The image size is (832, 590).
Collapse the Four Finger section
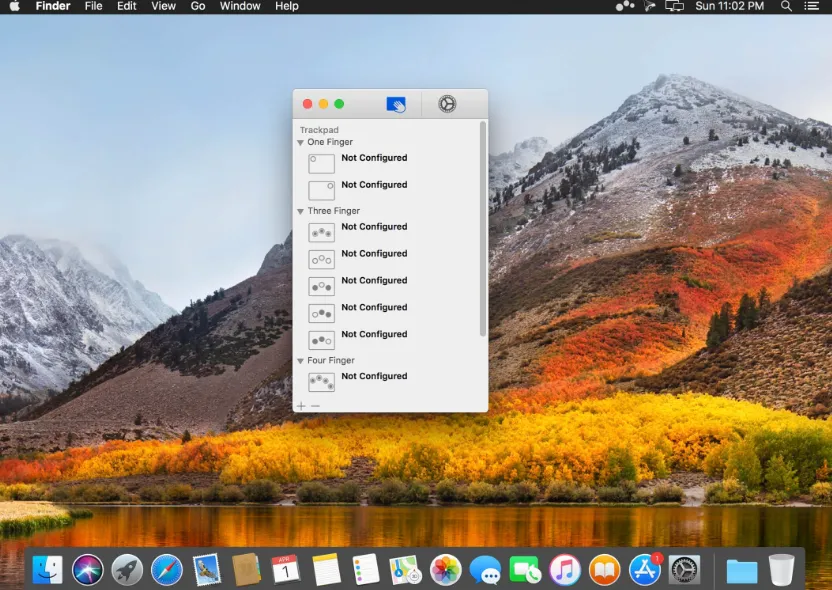click(x=300, y=361)
